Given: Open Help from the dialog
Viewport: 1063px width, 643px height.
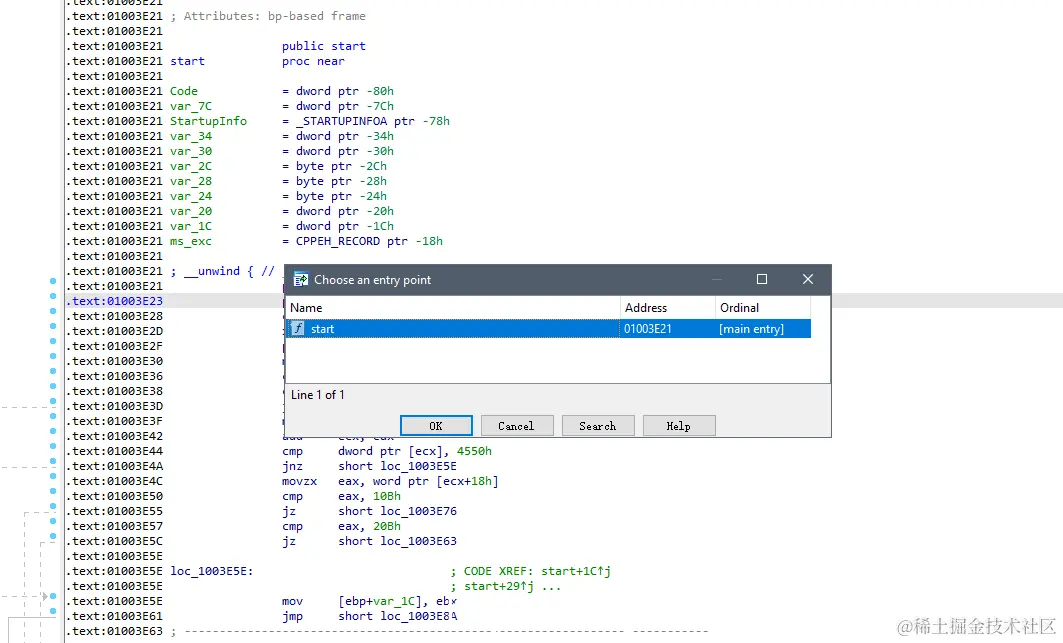Looking at the screenshot, I should click(x=679, y=426).
